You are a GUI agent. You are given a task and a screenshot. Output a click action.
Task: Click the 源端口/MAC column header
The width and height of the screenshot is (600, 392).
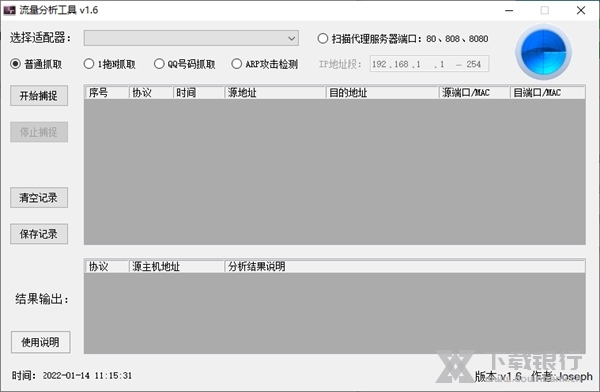[474, 93]
